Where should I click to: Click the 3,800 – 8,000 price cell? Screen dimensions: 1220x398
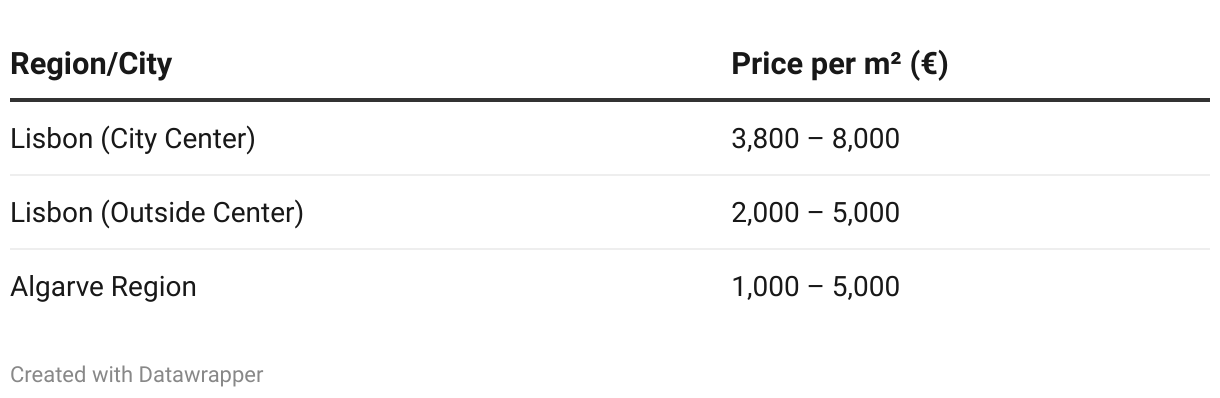(815, 139)
